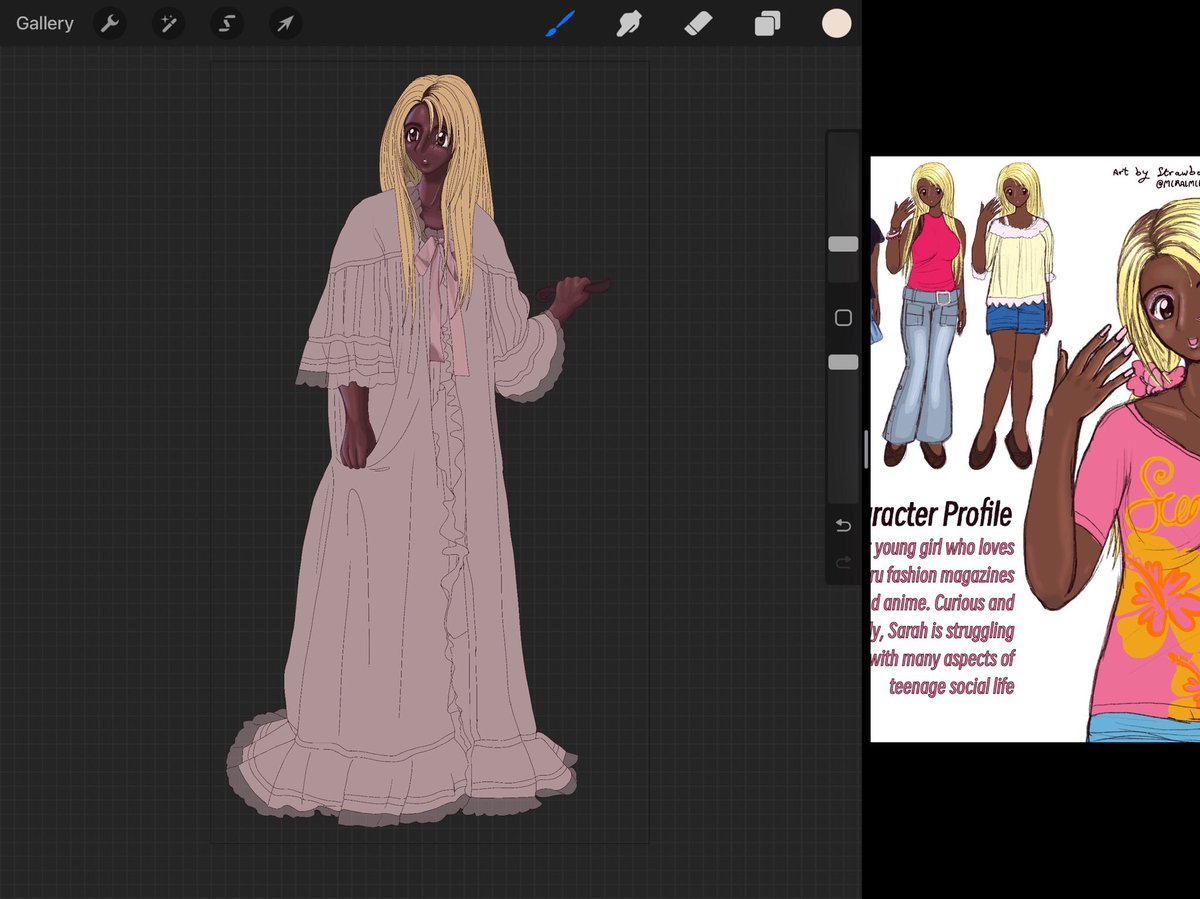
Task: Click the 'racter Profile' heading in reference
Action: pos(942,515)
